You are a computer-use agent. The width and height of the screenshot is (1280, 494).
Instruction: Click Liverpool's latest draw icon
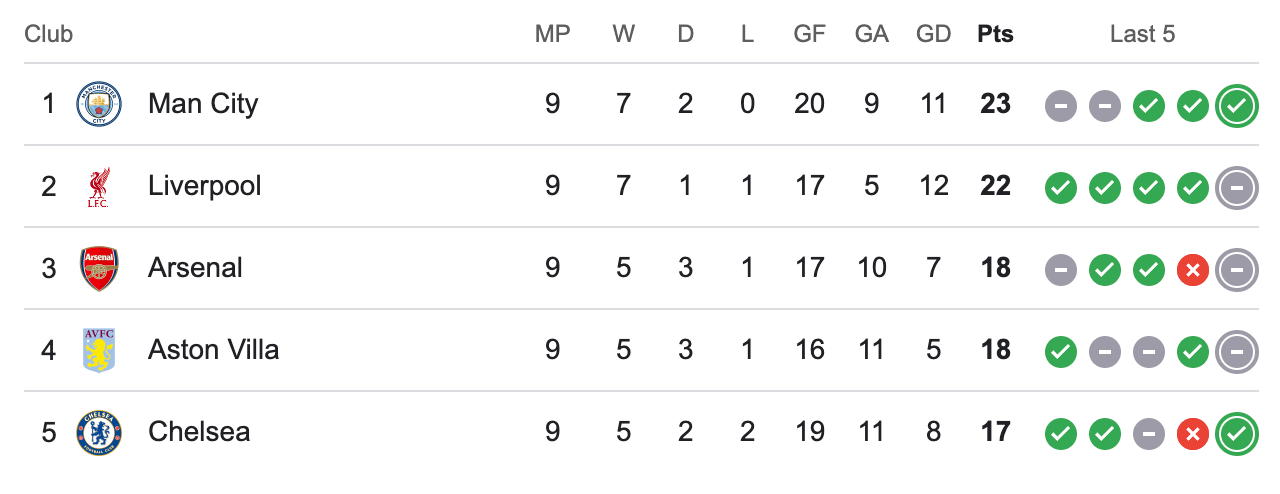(1237, 187)
